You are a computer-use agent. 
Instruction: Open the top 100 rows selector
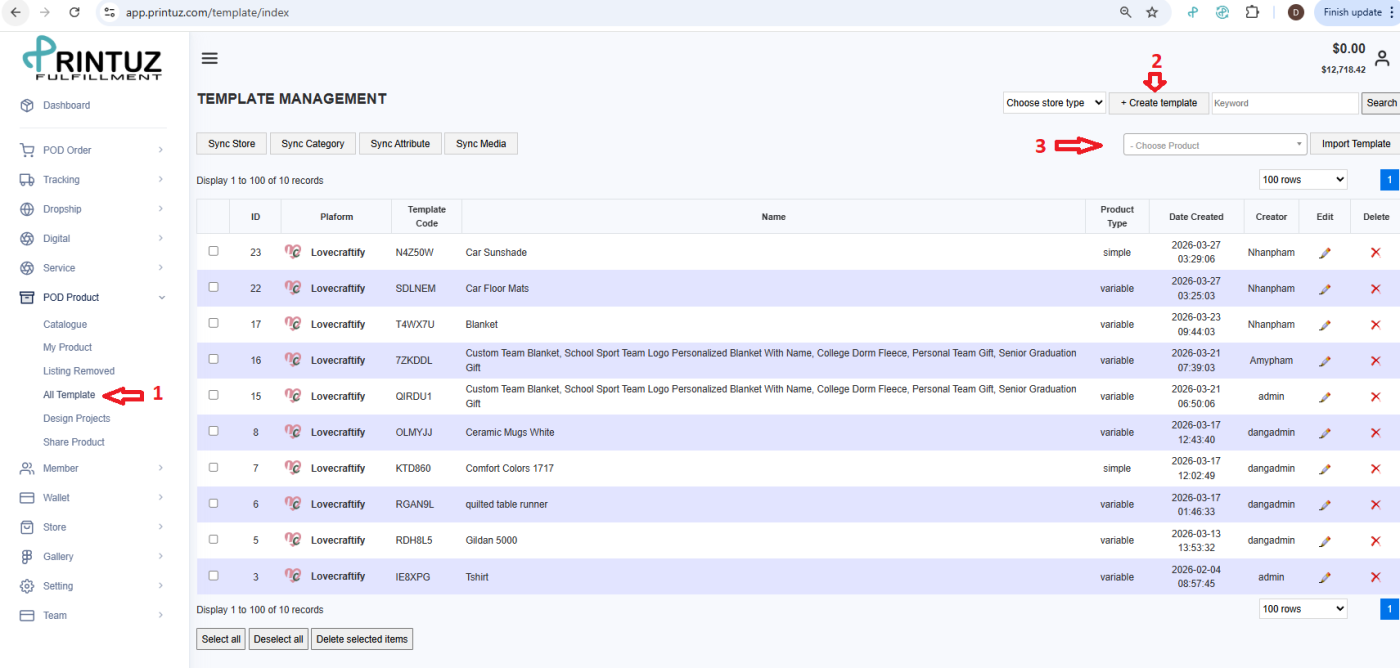pyautogui.click(x=1302, y=180)
